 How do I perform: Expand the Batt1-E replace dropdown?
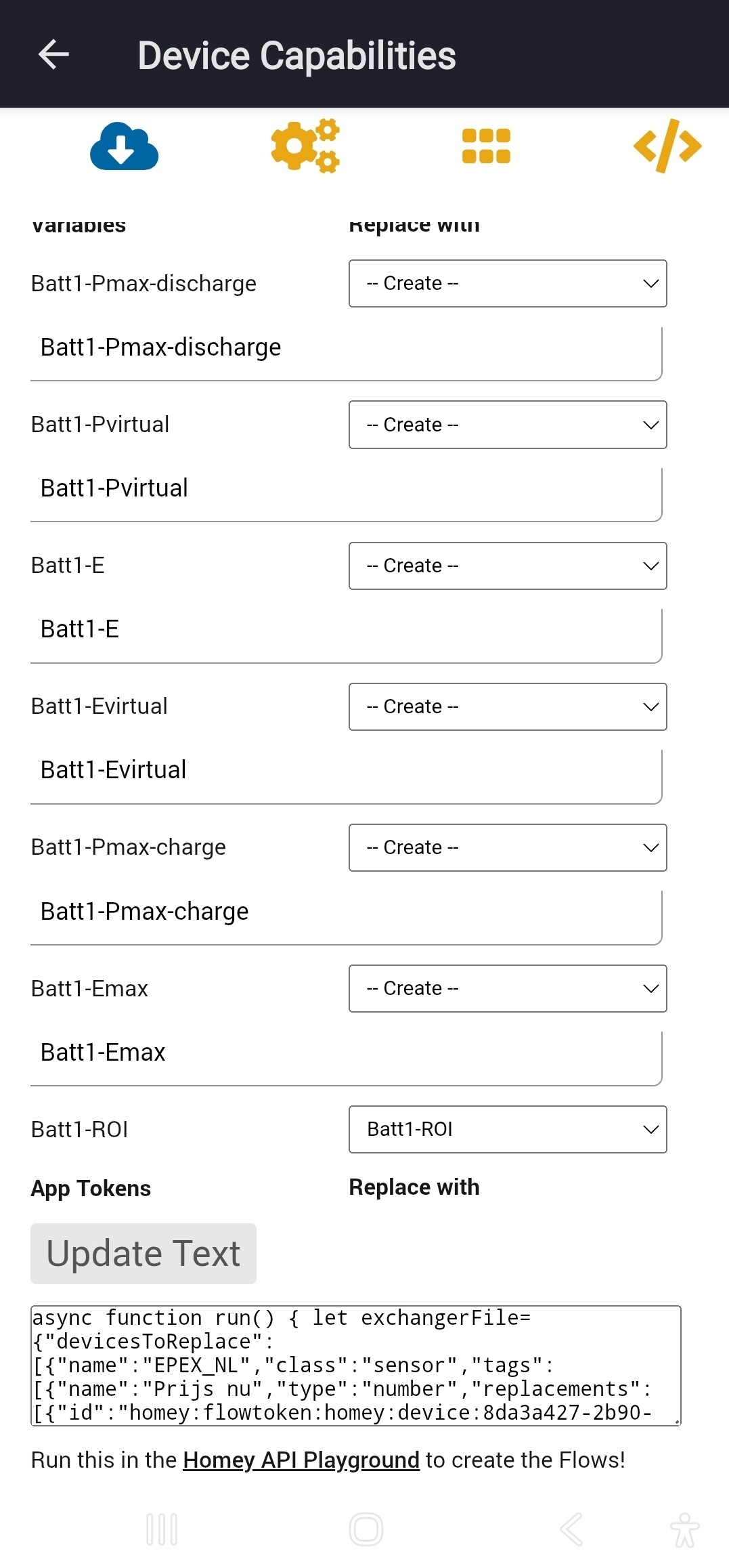508,566
